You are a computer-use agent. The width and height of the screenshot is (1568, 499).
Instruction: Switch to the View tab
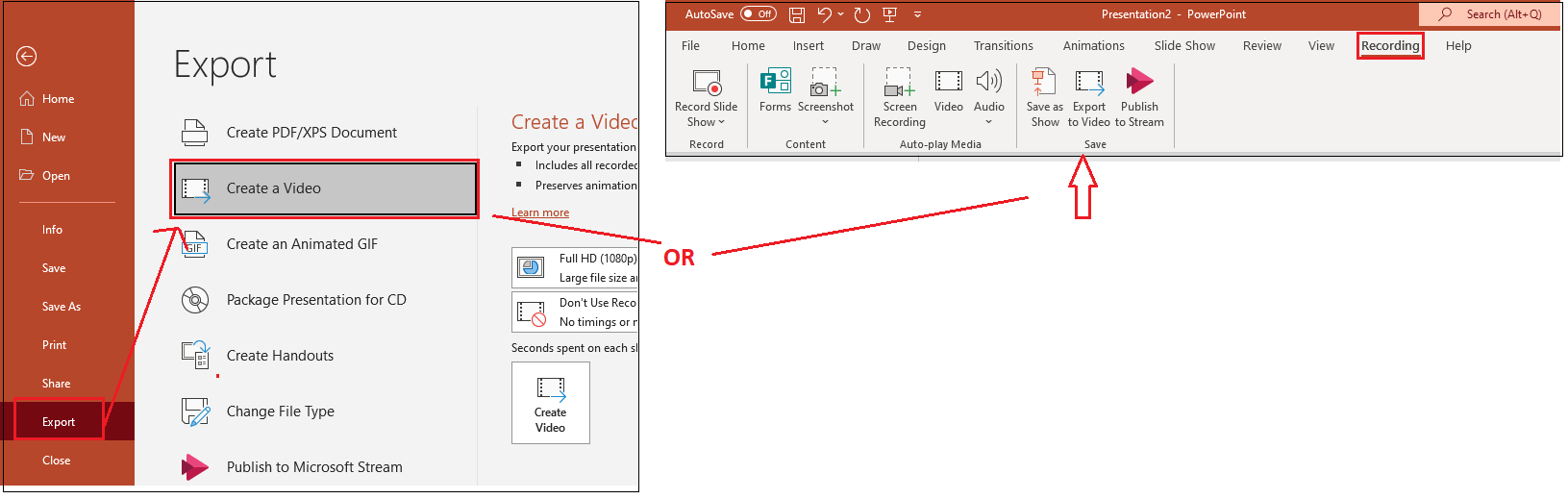(1322, 46)
